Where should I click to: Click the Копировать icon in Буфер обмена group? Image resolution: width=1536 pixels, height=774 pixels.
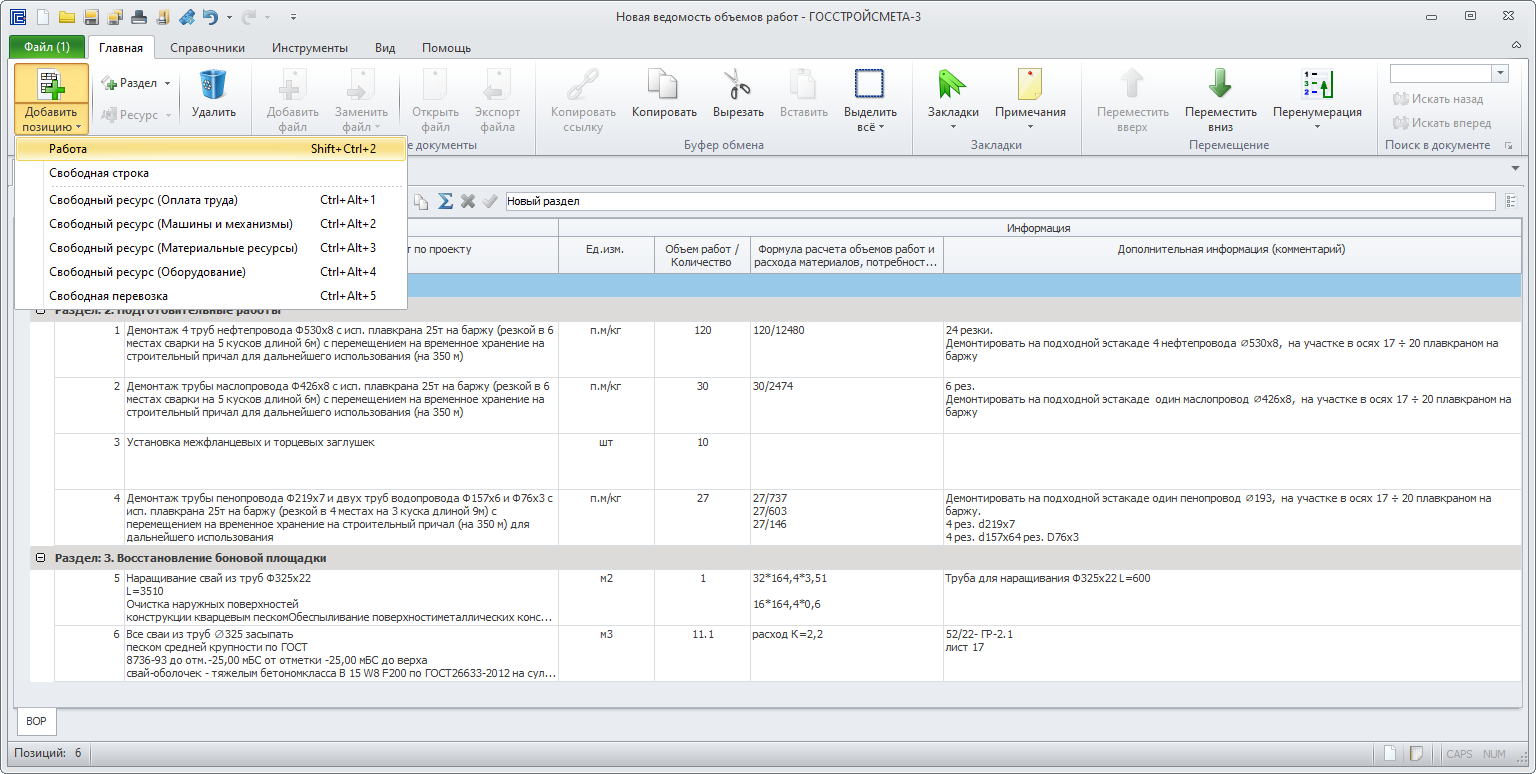[x=663, y=84]
